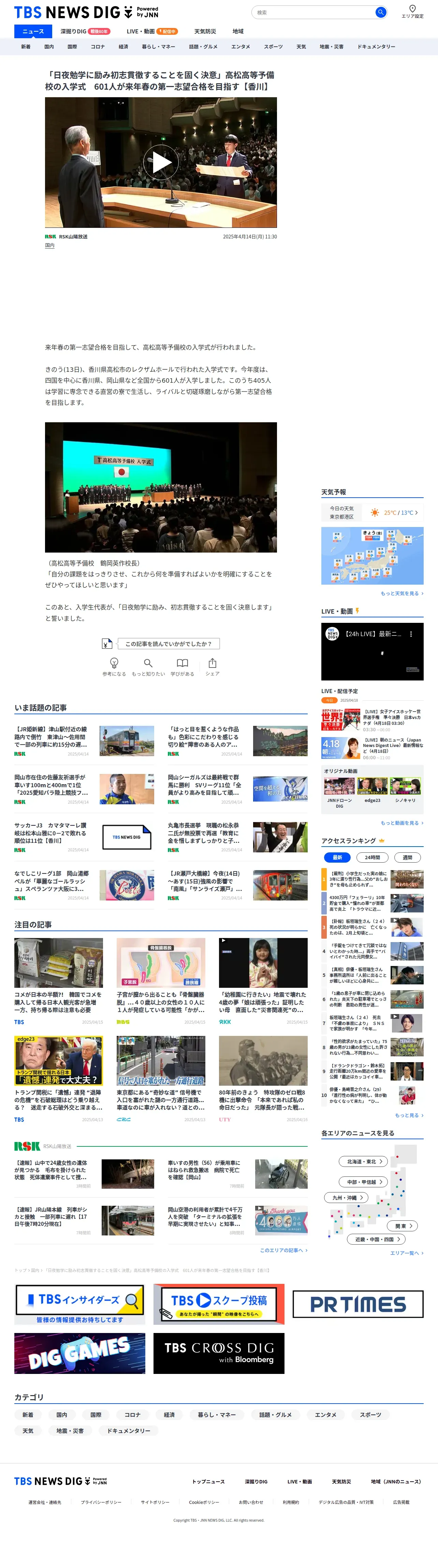Click the エンタメ category pill at bottom

325,1415
